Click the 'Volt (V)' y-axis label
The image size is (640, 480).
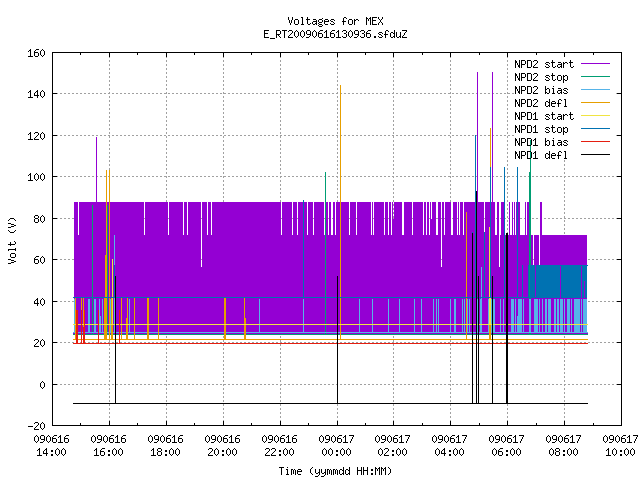pyautogui.click(x=13, y=240)
